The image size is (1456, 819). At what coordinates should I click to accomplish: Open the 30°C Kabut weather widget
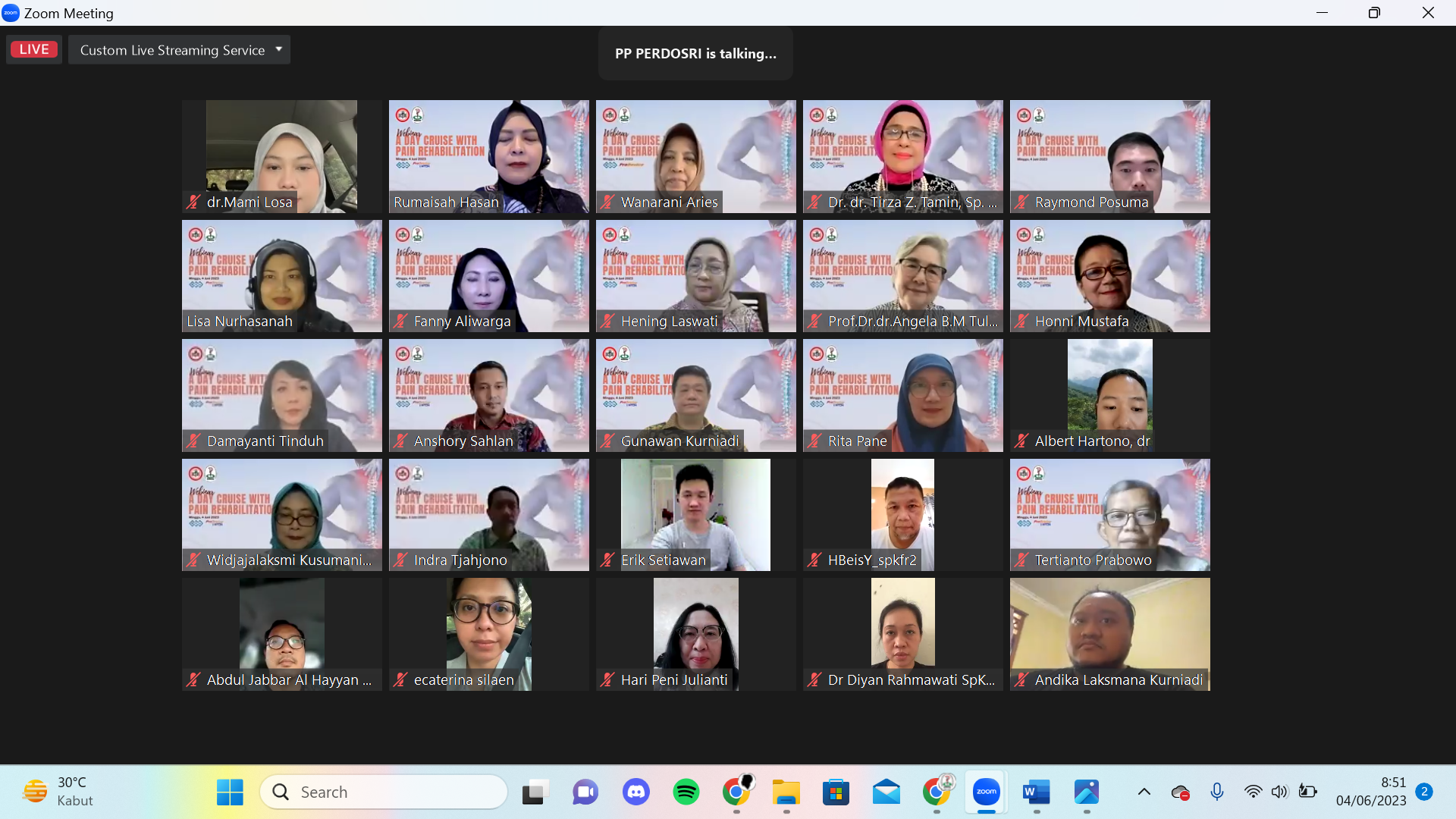tap(59, 792)
